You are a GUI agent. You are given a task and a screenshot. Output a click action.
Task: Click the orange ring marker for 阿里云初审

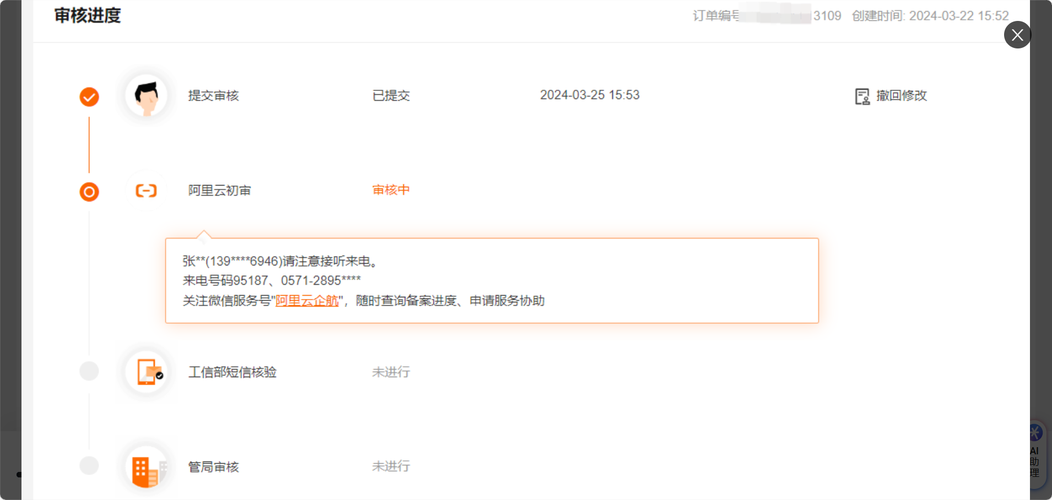coord(89,192)
